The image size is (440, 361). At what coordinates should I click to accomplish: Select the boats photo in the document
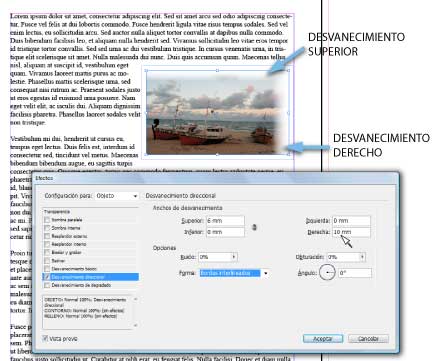click(217, 113)
